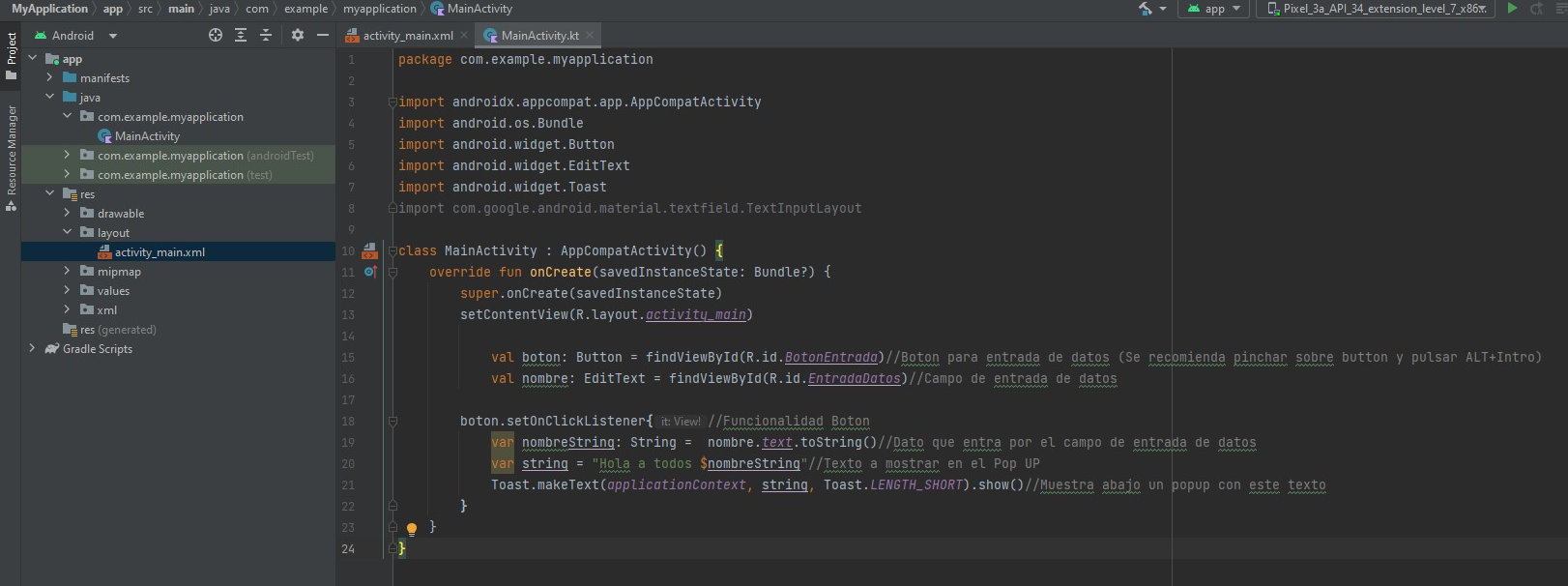Click the Select Opened File target icon
Viewport: 1568px width, 586px height.
pyautogui.click(x=216, y=35)
